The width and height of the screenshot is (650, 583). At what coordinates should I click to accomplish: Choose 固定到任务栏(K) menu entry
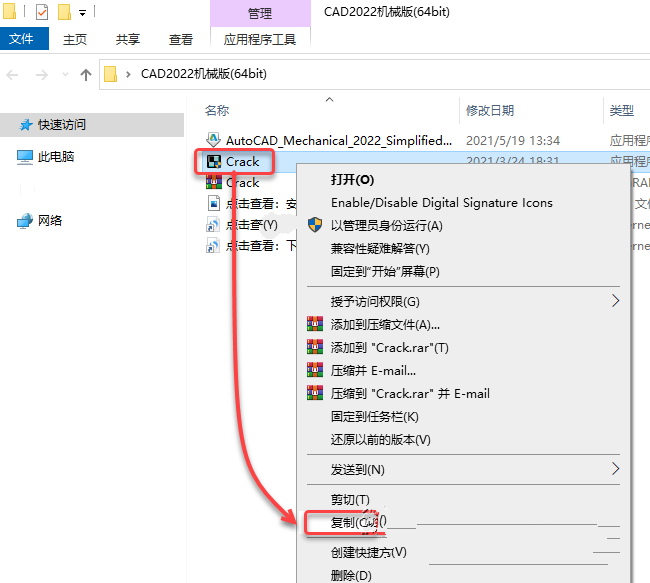pos(374,416)
